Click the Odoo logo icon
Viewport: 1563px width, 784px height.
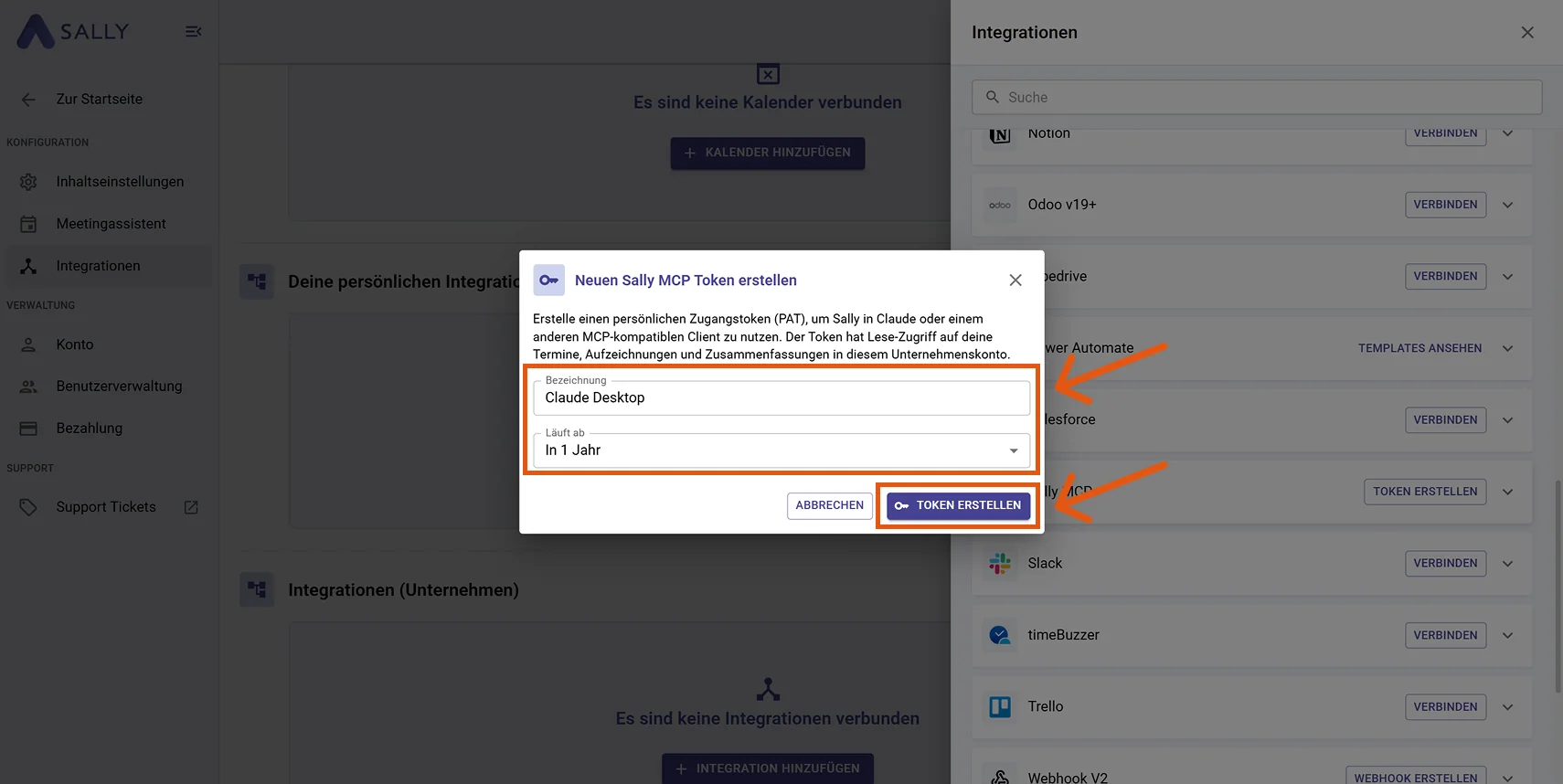(1000, 205)
